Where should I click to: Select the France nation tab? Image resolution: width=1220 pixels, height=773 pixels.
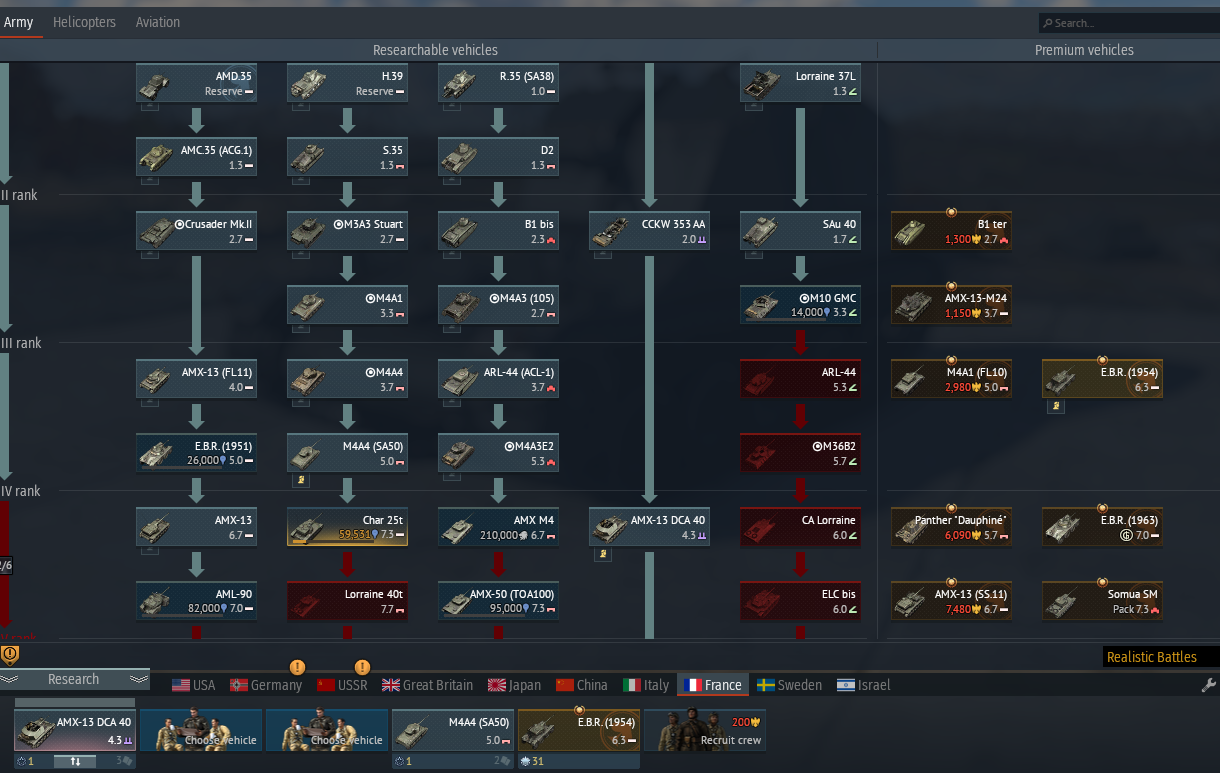click(x=713, y=685)
